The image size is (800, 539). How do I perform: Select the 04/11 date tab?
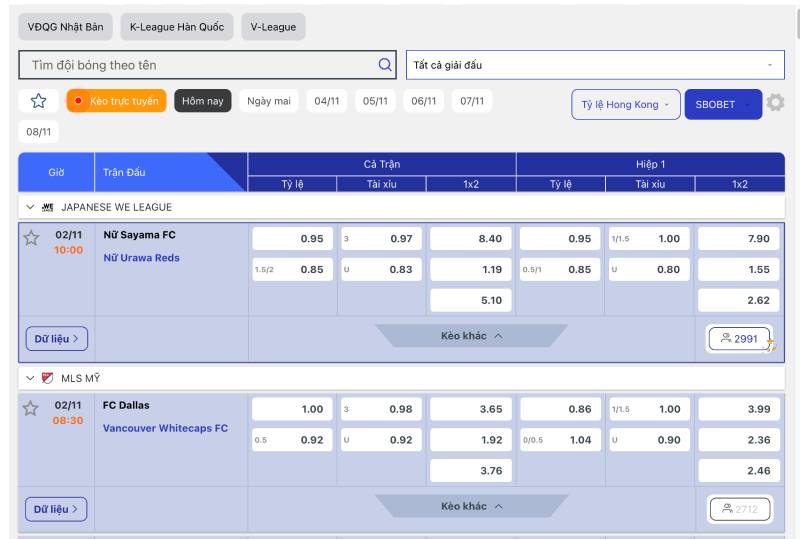click(x=327, y=101)
